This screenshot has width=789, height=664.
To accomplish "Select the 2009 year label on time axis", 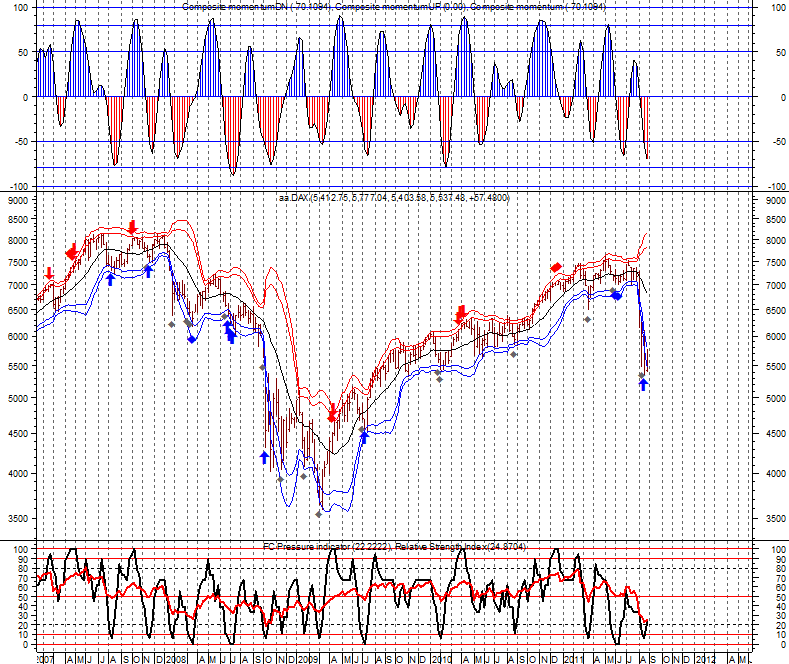I will [308, 659].
